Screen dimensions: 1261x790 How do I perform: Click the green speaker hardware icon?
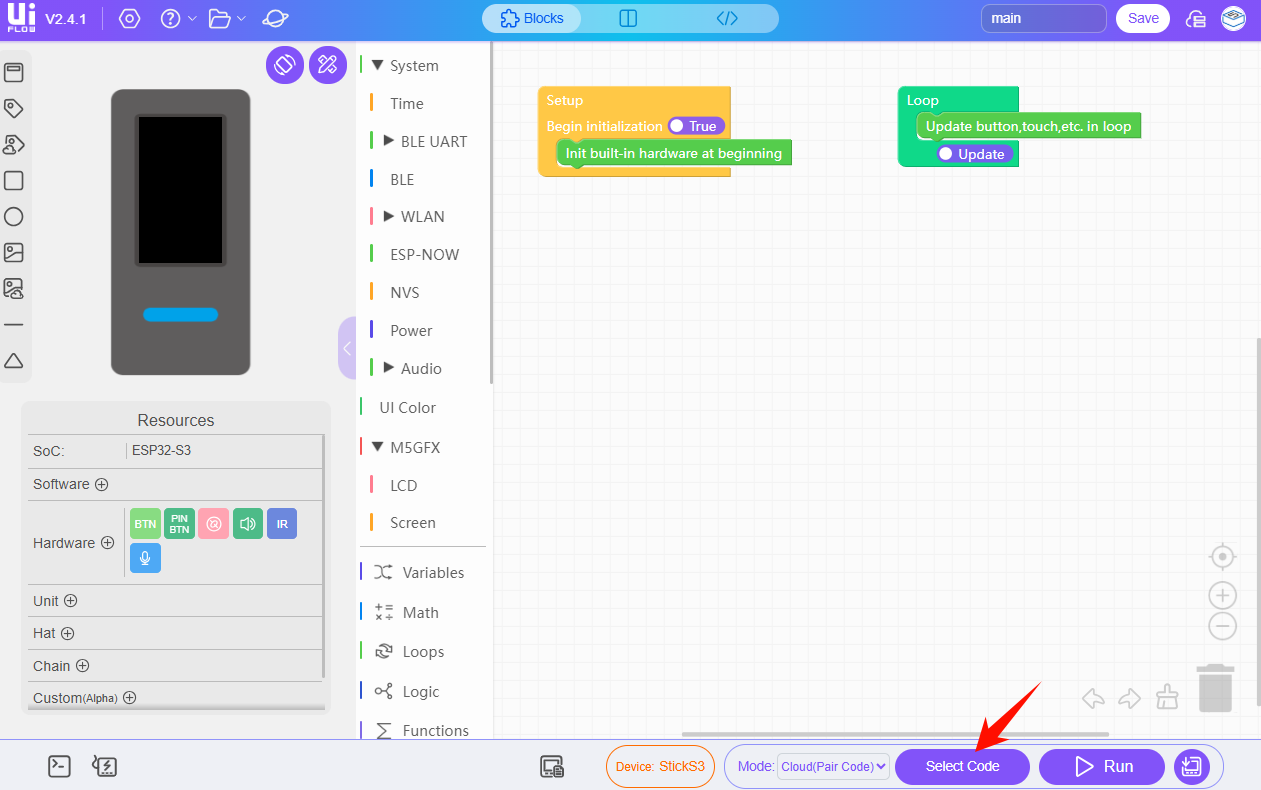coord(248,524)
